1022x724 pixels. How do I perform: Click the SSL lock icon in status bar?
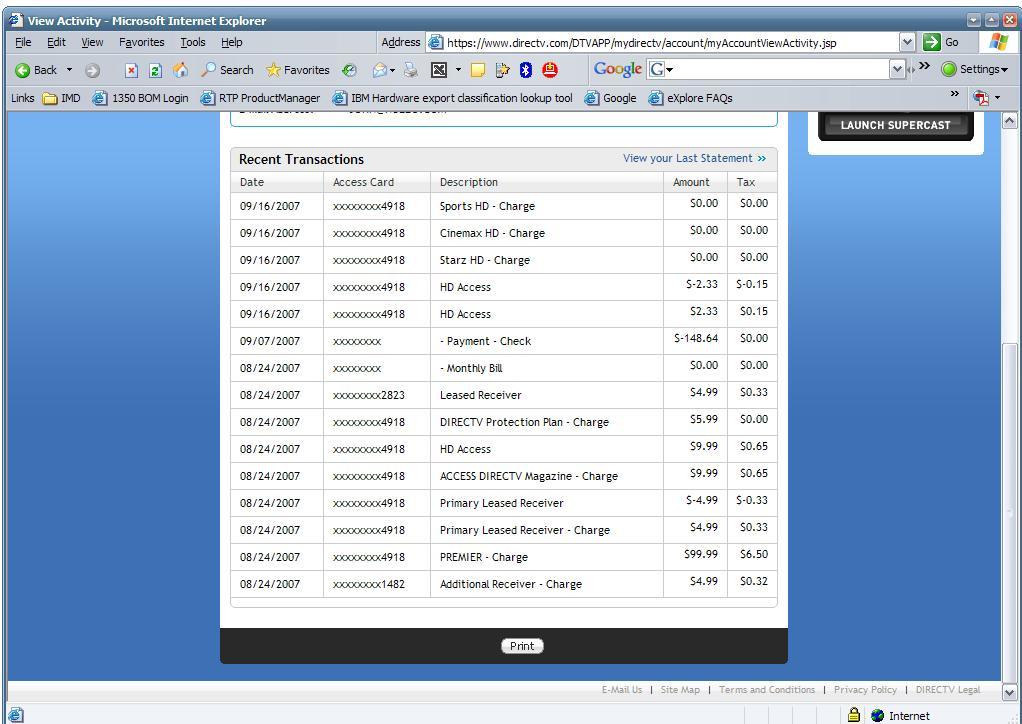(x=854, y=715)
